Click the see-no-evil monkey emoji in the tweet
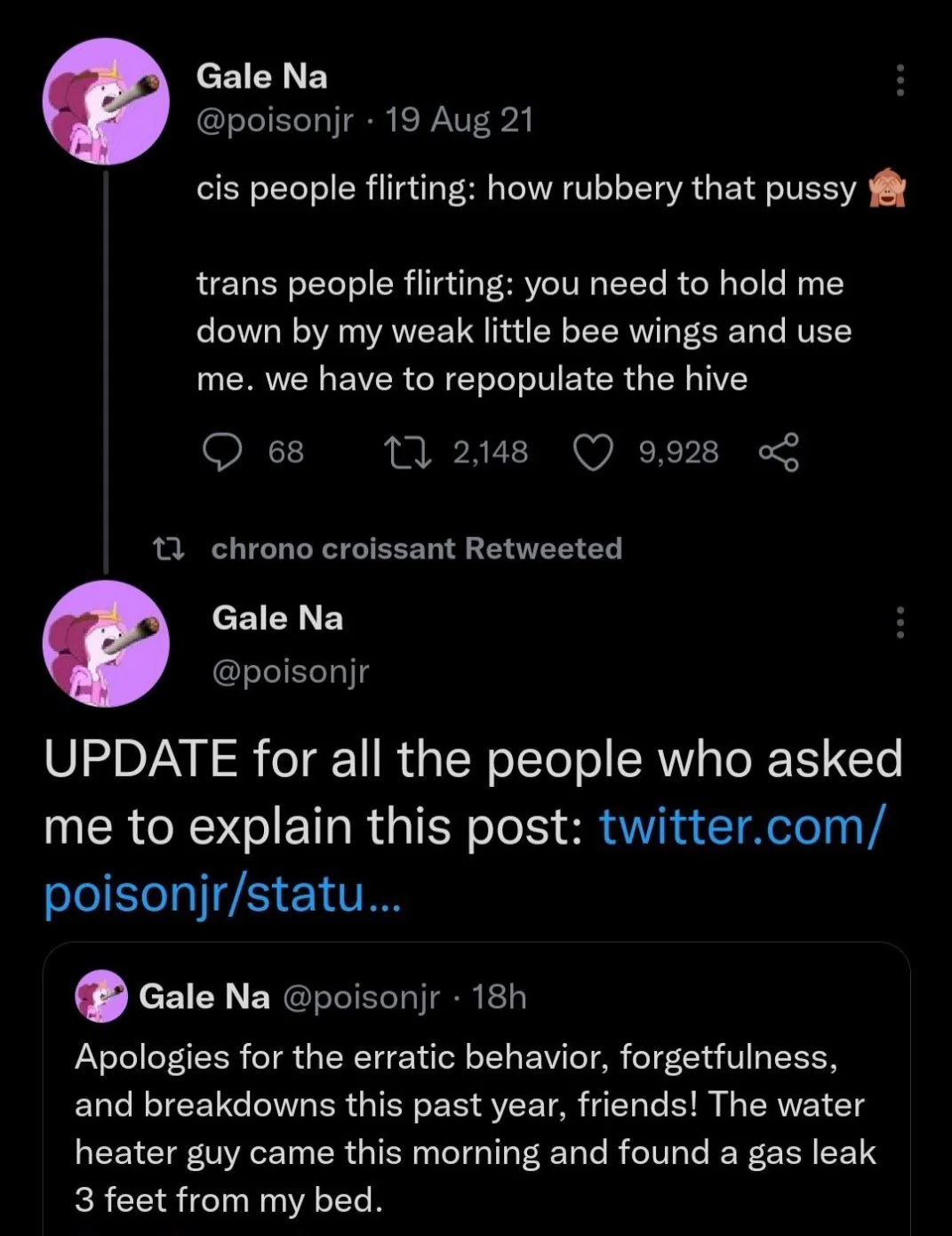Viewport: 952px width, 1236px height. point(887,188)
